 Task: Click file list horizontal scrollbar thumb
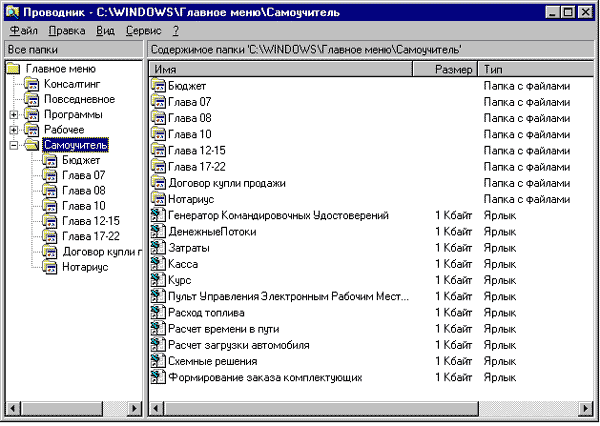tap(321, 408)
